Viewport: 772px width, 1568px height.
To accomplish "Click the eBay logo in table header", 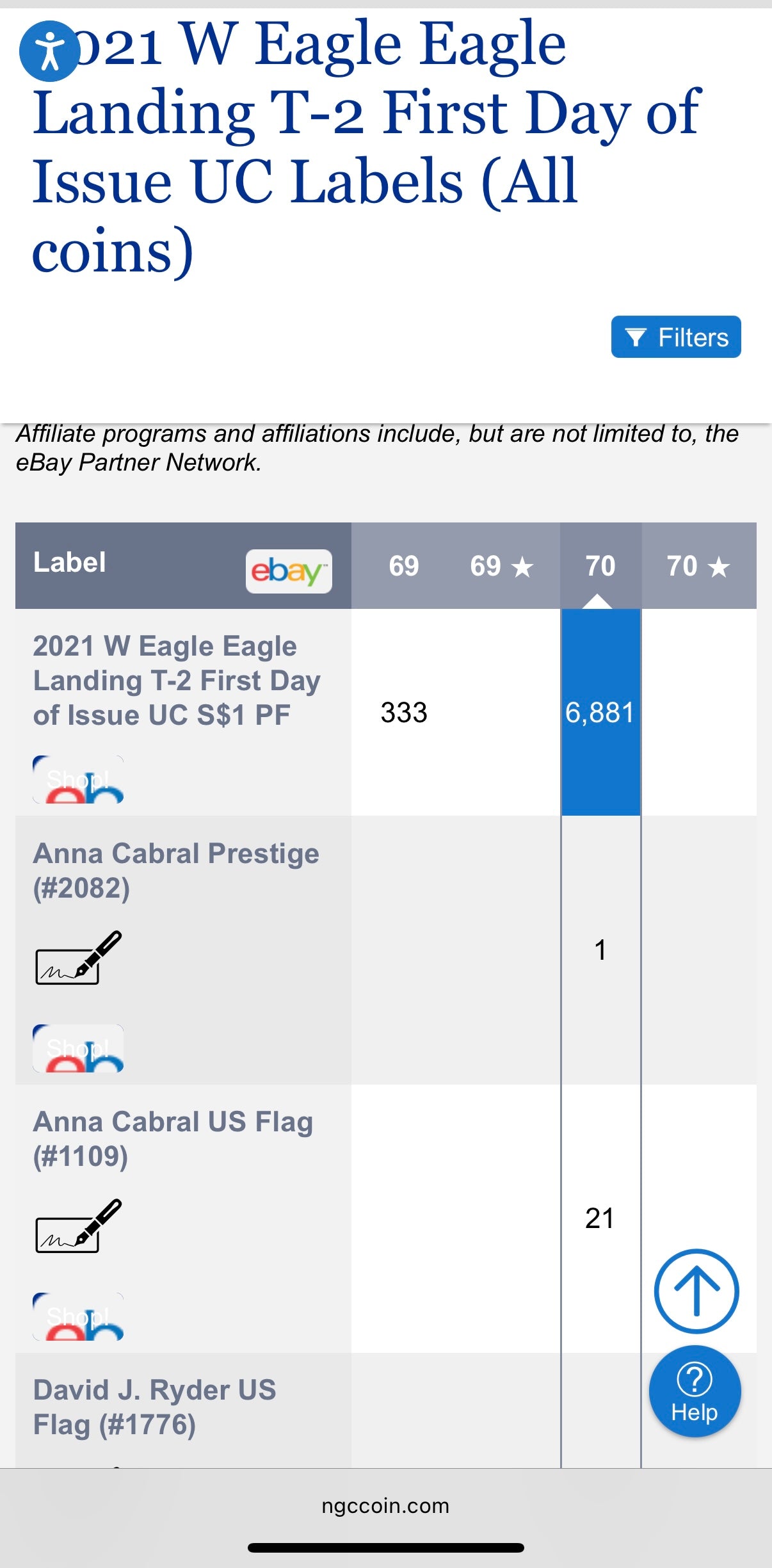I will click(289, 570).
